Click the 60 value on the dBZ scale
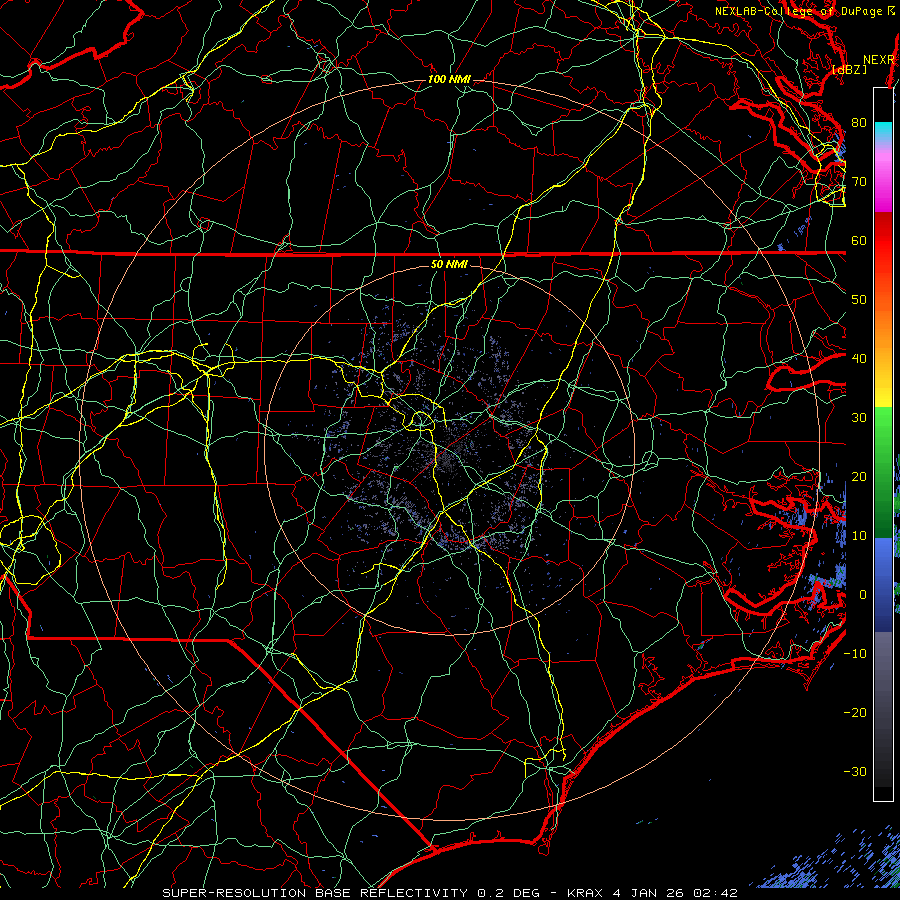Image resolution: width=900 pixels, height=900 pixels. pos(859,240)
